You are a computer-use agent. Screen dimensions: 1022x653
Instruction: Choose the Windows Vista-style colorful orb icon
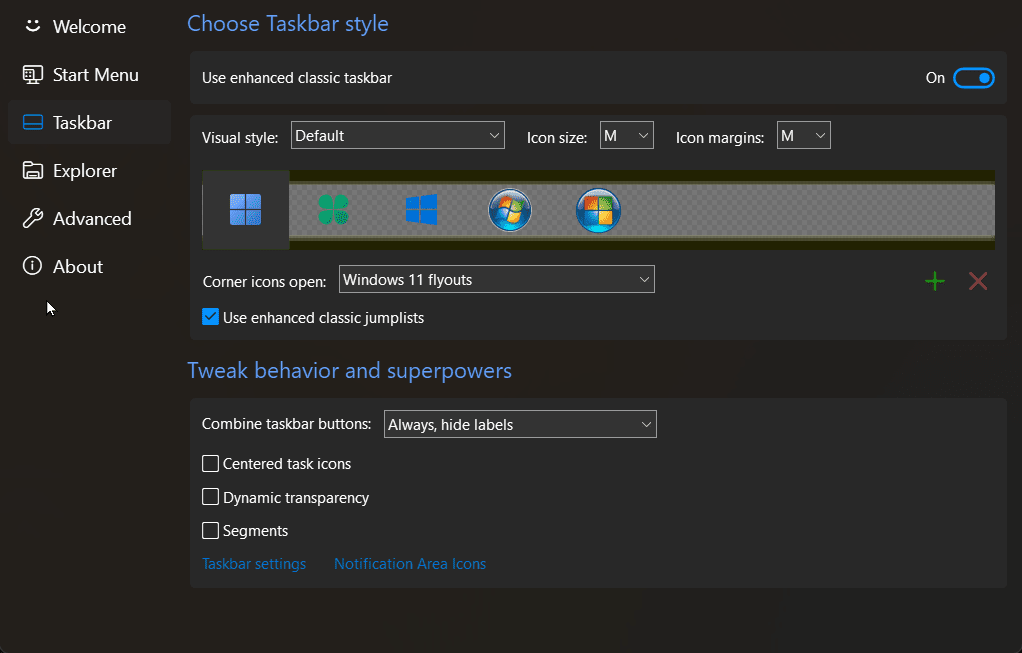(x=598, y=210)
